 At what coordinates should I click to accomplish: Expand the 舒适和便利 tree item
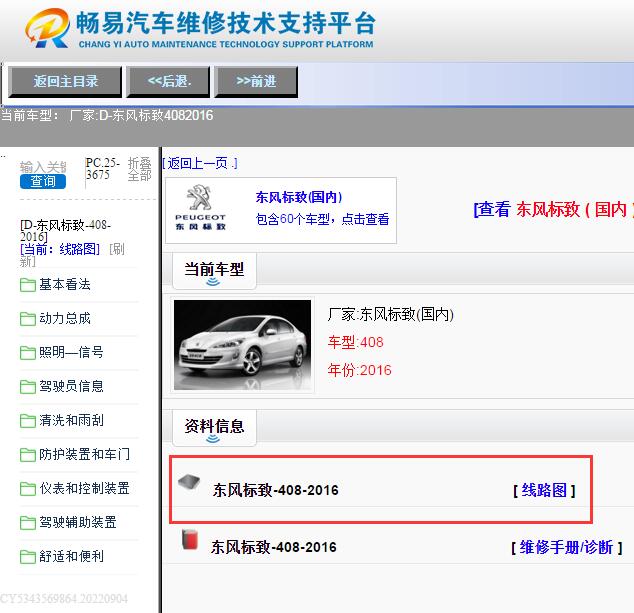pyautogui.click(x=71, y=556)
